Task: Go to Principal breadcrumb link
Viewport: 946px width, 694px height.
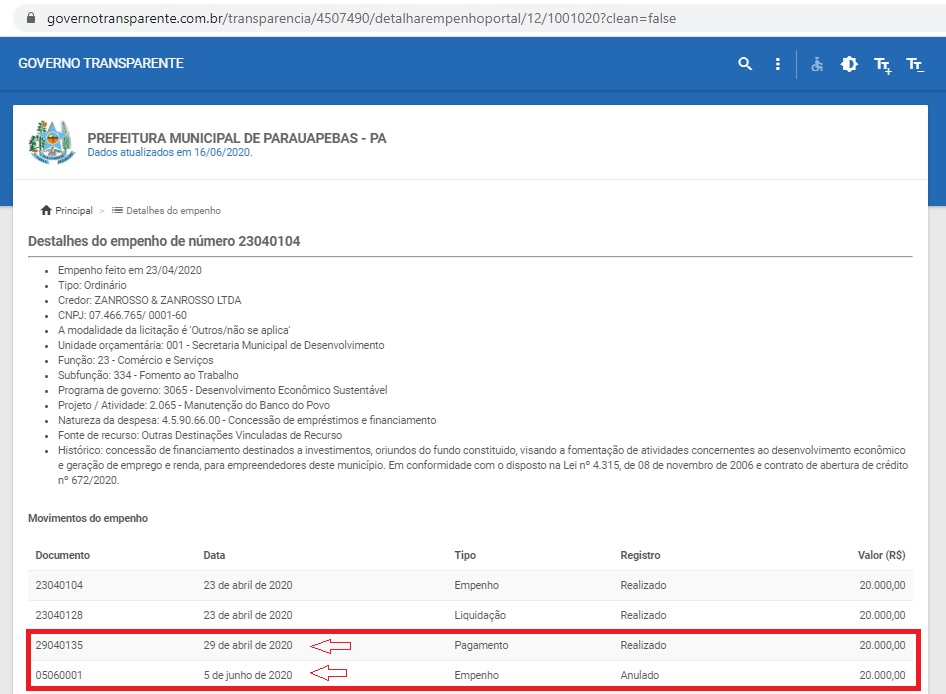Action: point(74,211)
